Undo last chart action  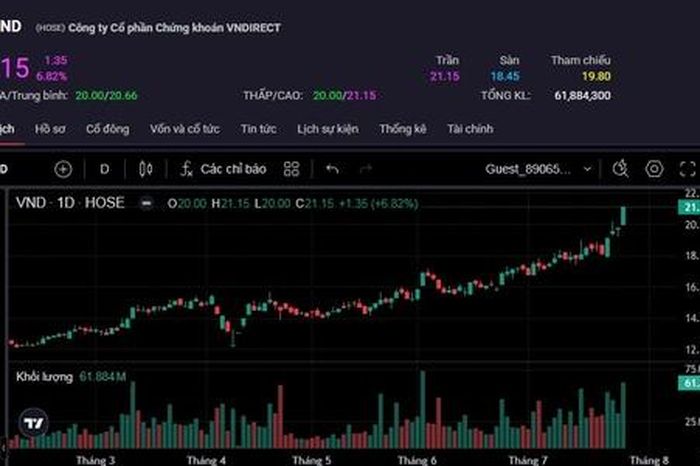point(332,169)
